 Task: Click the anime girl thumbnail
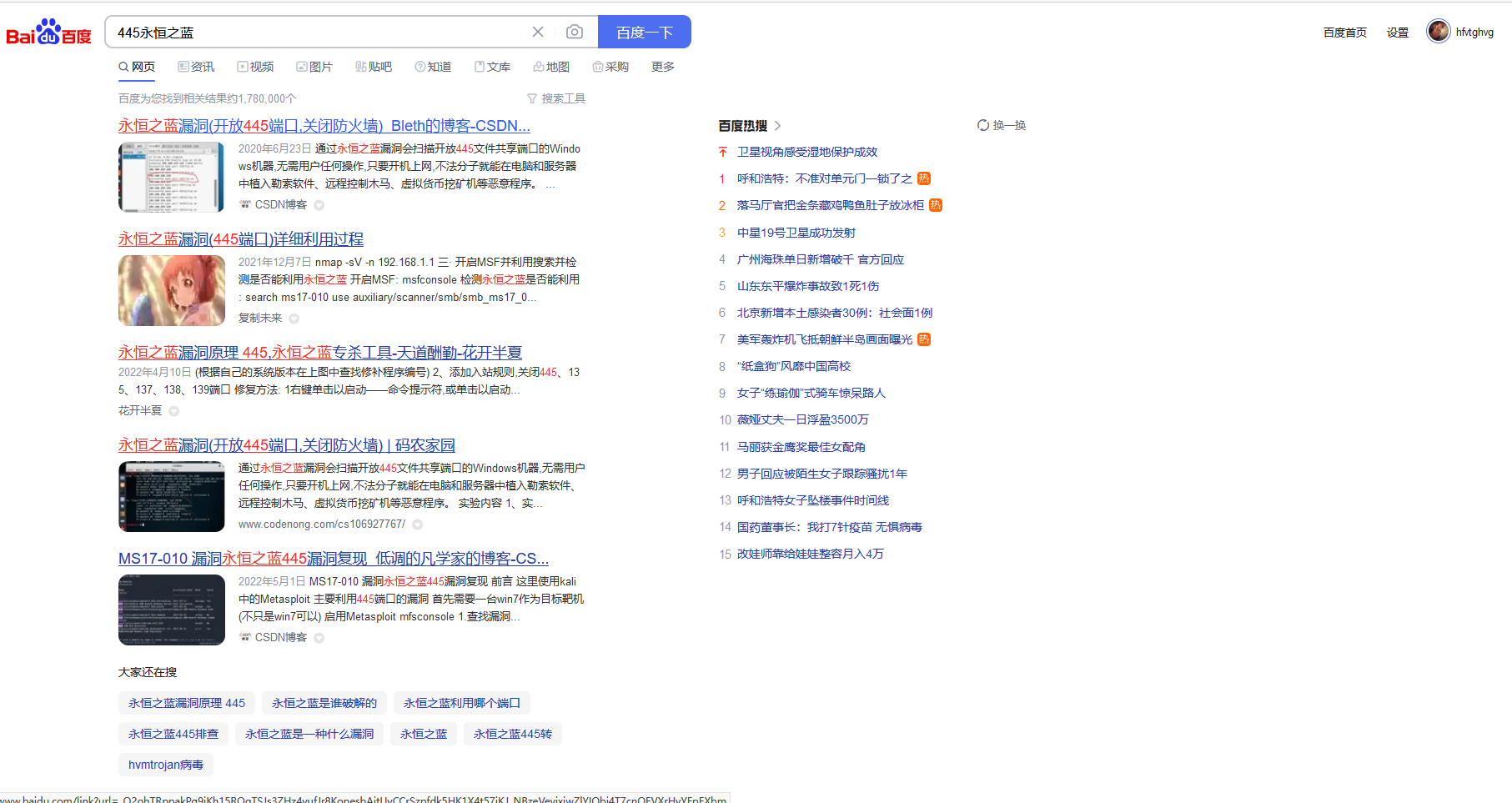pyautogui.click(x=172, y=290)
